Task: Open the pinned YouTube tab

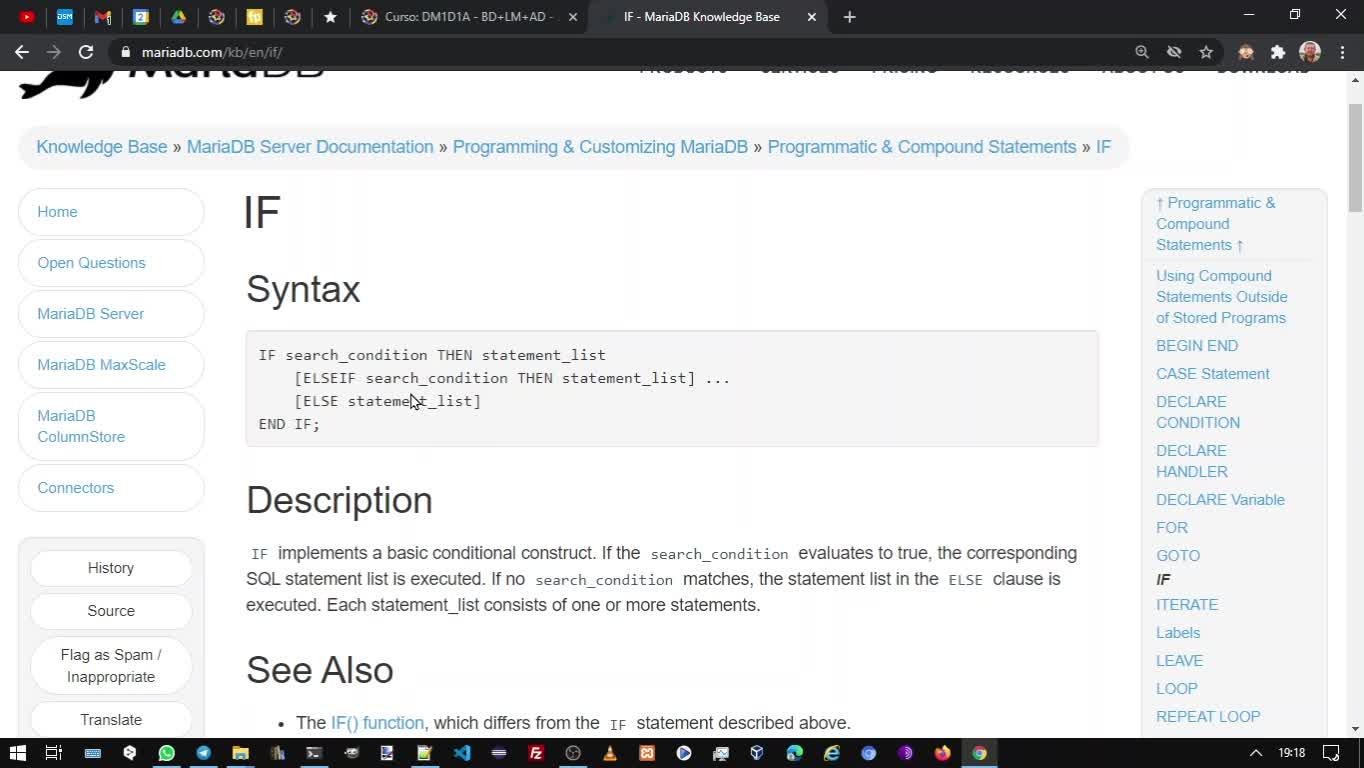Action: pos(27,16)
